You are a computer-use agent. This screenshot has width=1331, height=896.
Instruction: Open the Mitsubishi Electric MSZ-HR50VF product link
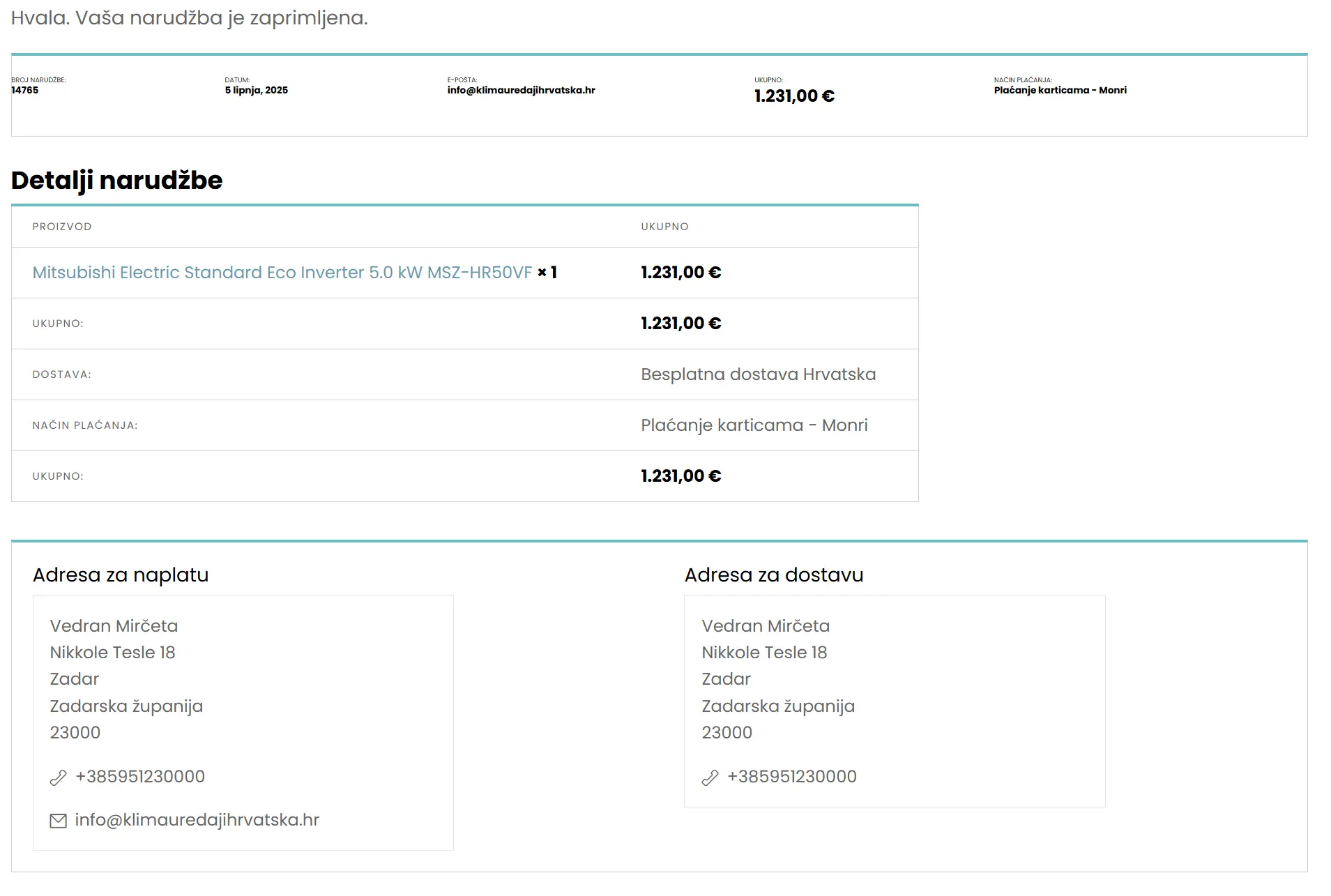[282, 273]
